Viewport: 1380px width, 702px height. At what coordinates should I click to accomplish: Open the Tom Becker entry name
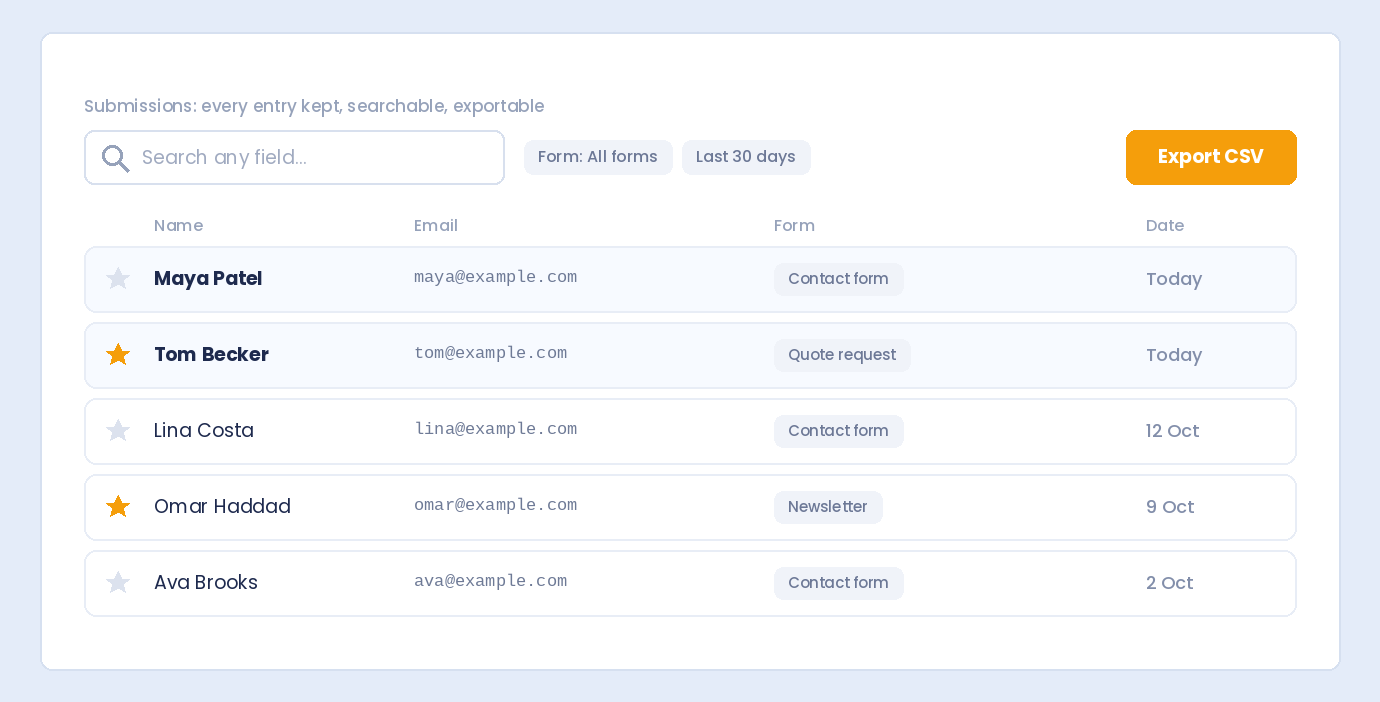coord(211,354)
